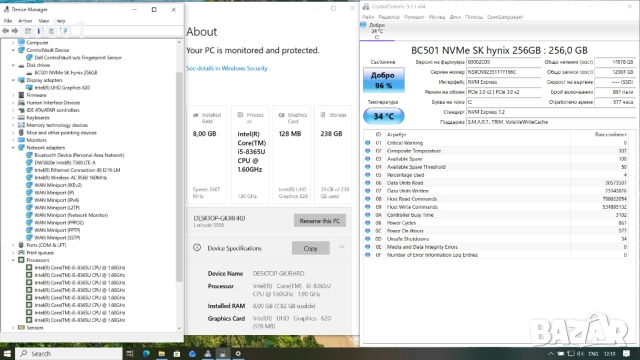Viewport: 640px width, 360px height.
Task: Expand the Computer node
Action: tap(13, 42)
